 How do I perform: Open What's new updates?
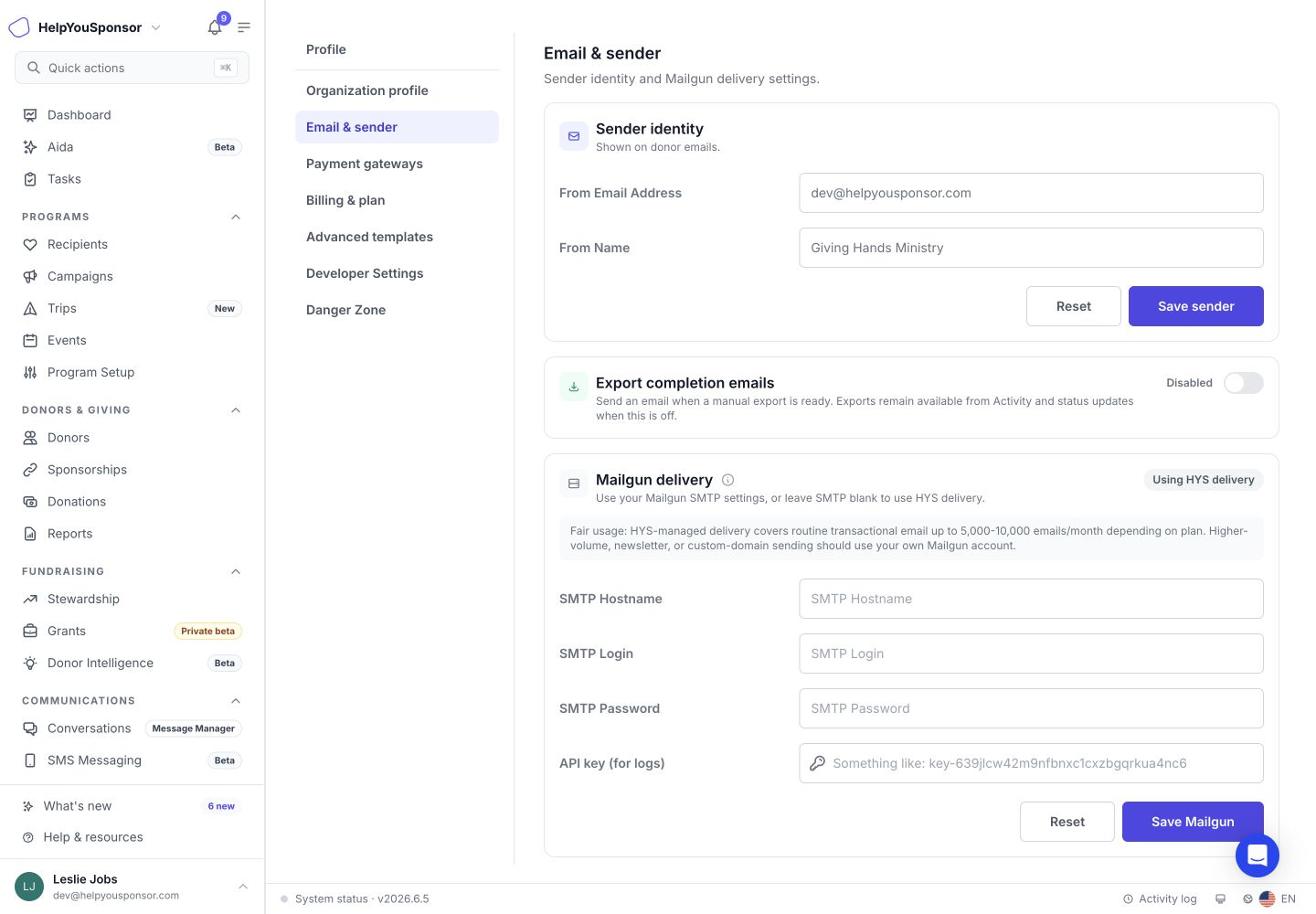pyautogui.click(x=132, y=806)
